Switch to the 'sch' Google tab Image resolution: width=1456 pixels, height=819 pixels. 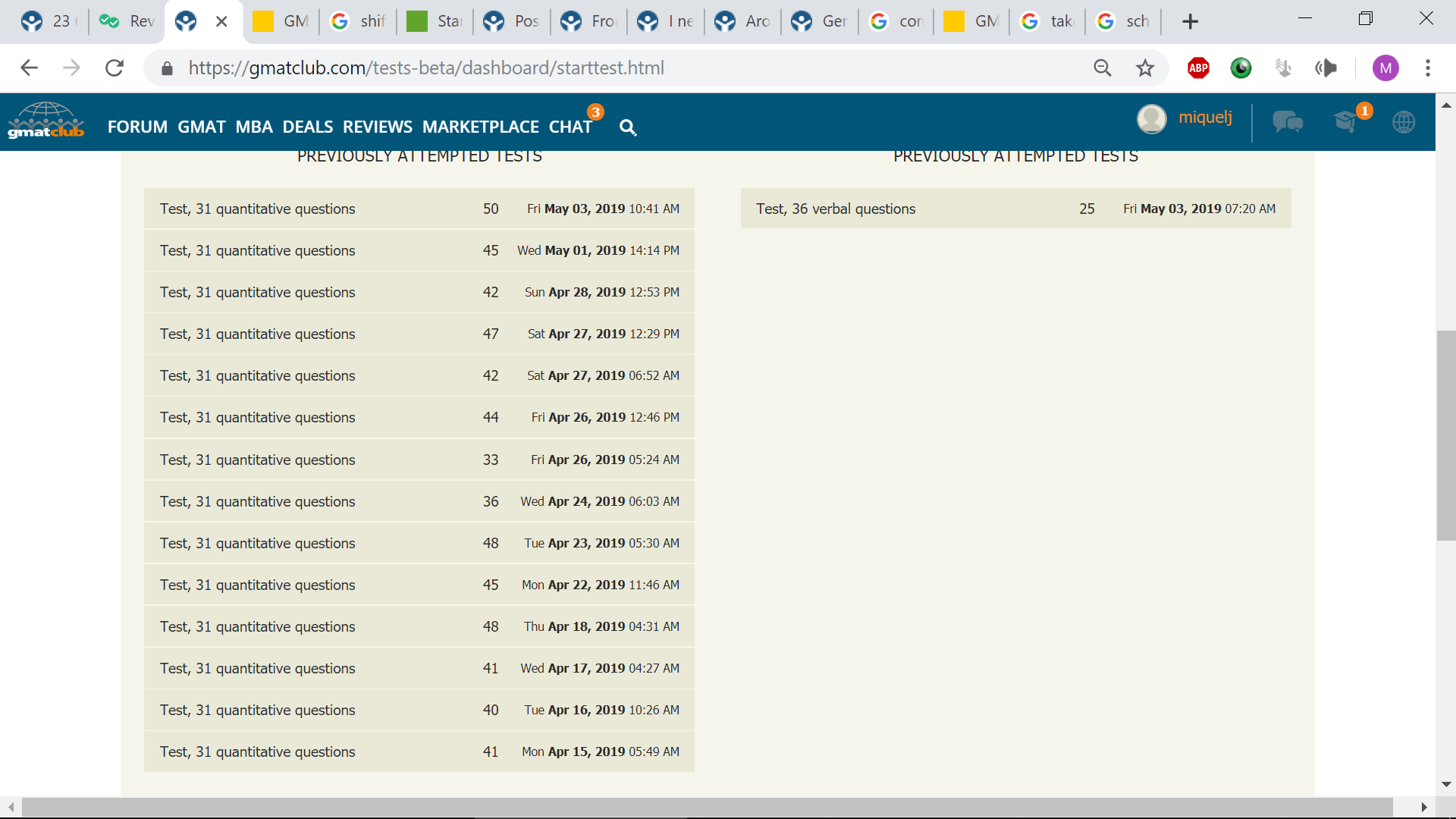click(x=1124, y=22)
